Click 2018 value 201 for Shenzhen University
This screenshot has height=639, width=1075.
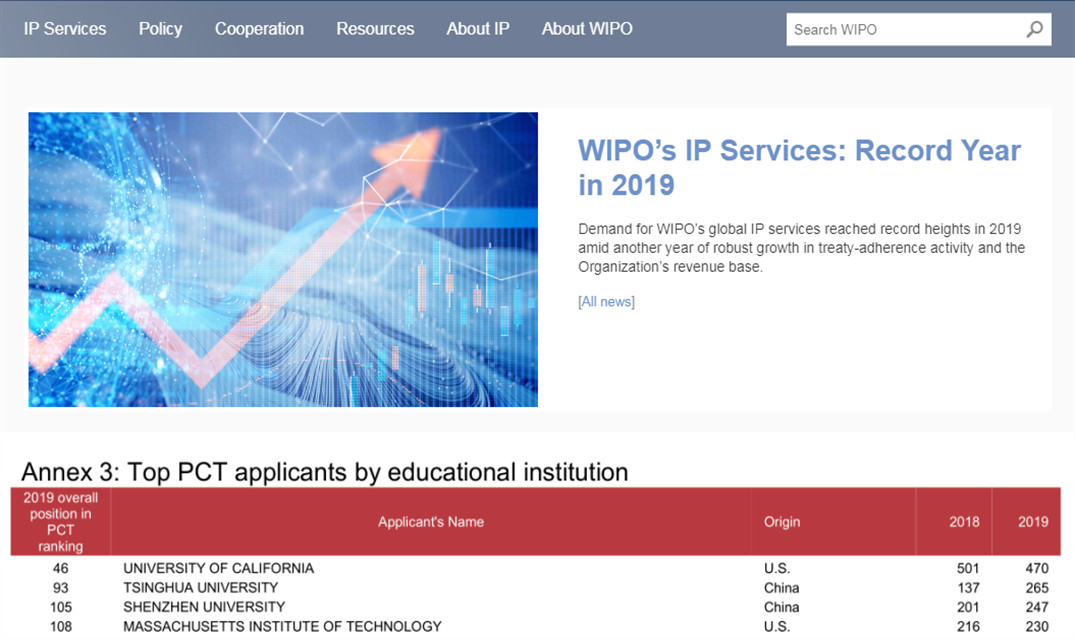[x=968, y=607]
